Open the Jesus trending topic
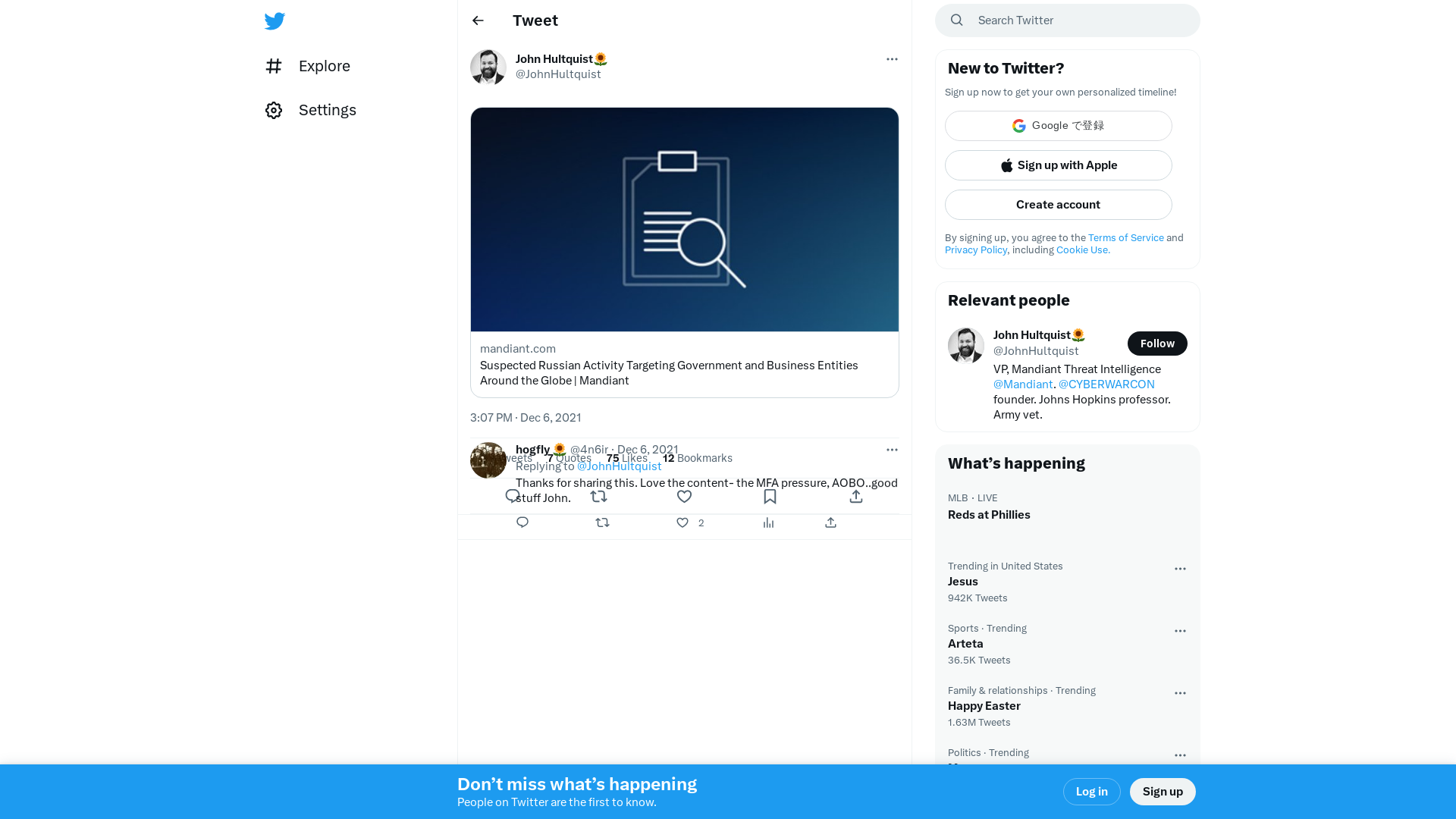This screenshot has height=819, width=1456. 1067,582
